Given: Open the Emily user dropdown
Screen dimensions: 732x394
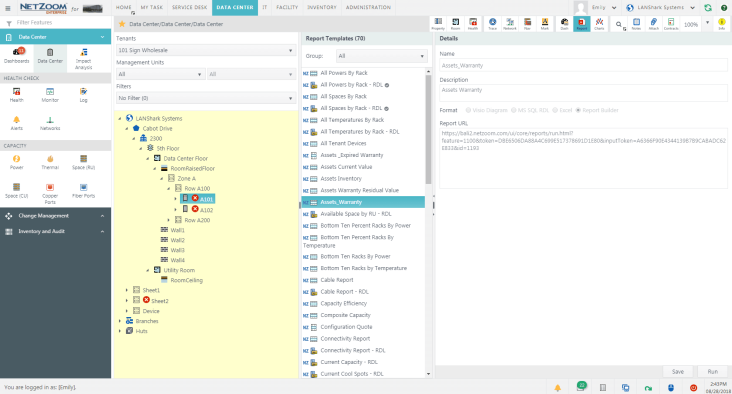Looking at the screenshot, I should tap(614, 7).
